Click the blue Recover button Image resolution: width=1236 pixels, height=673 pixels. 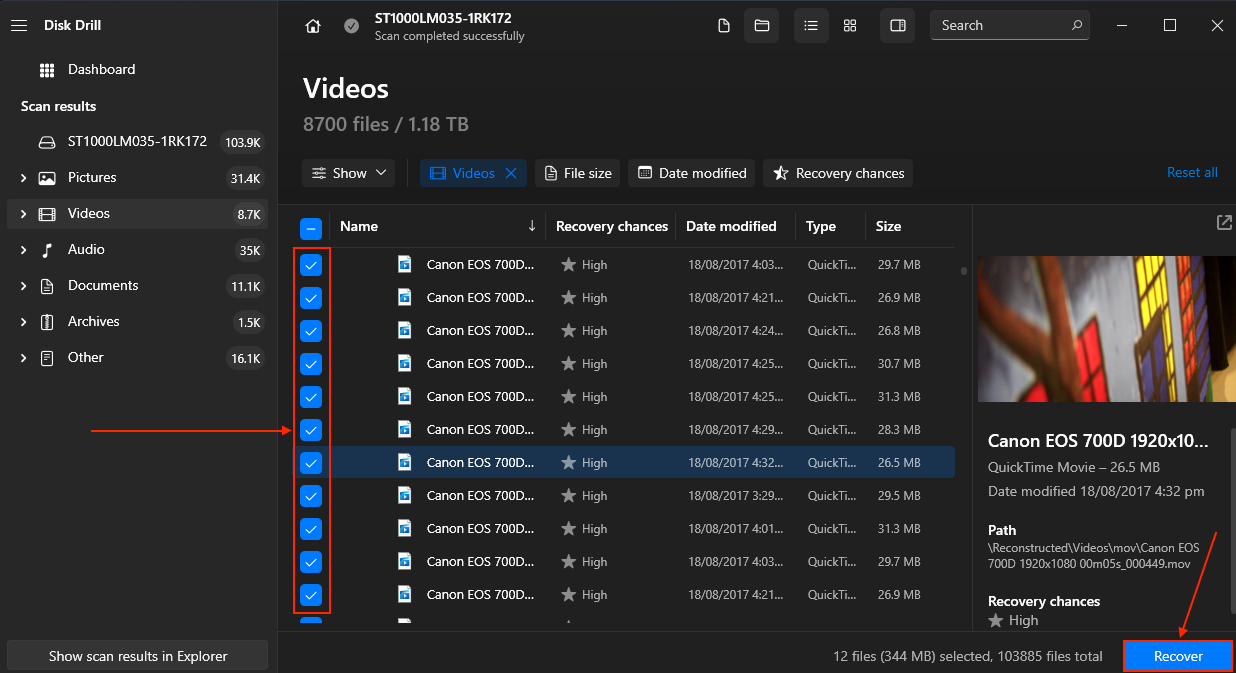coord(1178,656)
